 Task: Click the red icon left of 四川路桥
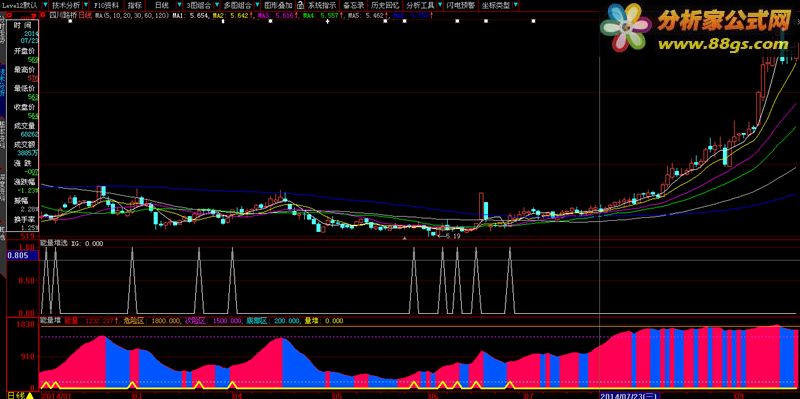tap(42, 14)
